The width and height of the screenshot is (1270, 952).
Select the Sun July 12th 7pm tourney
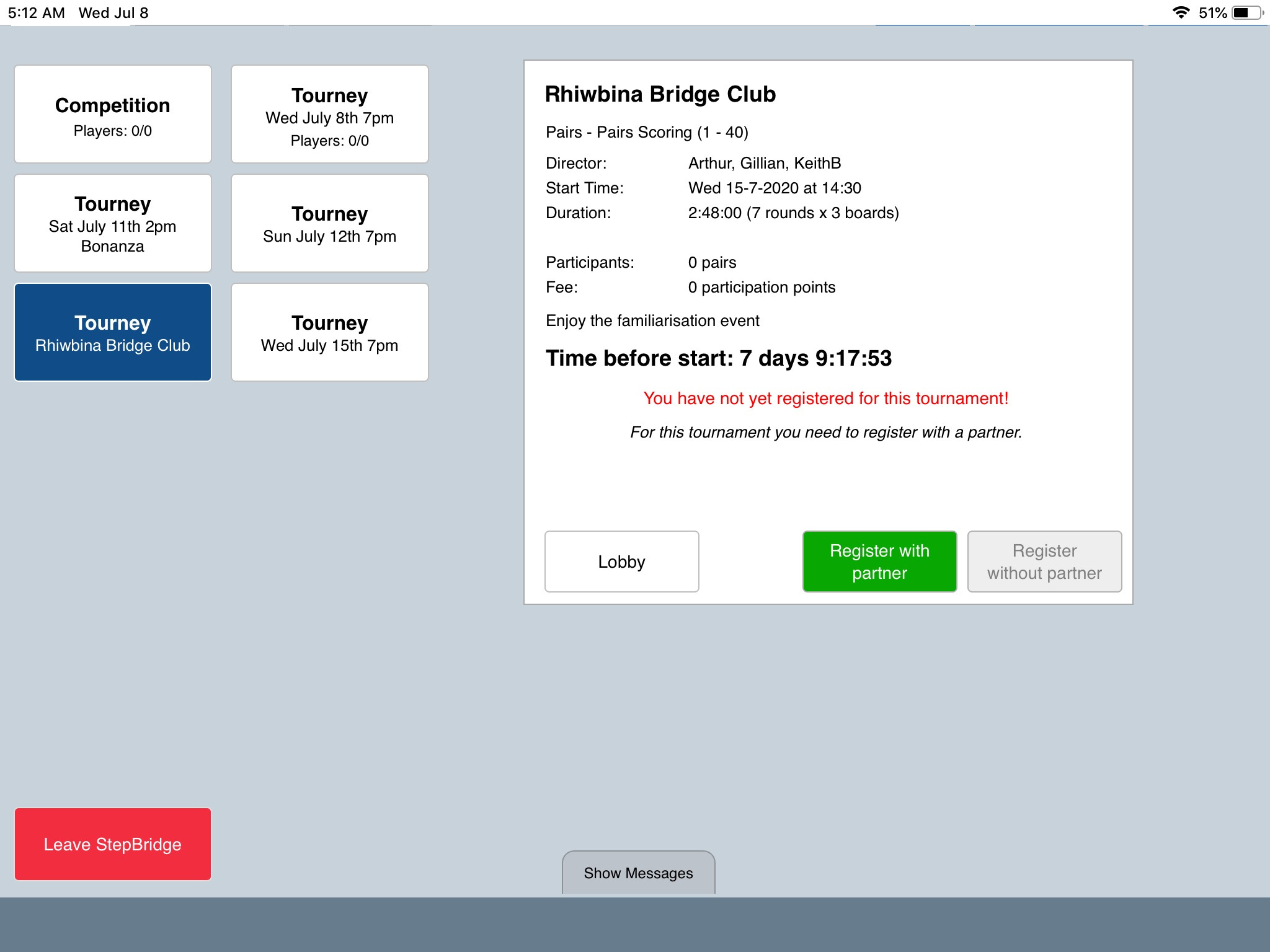point(329,224)
